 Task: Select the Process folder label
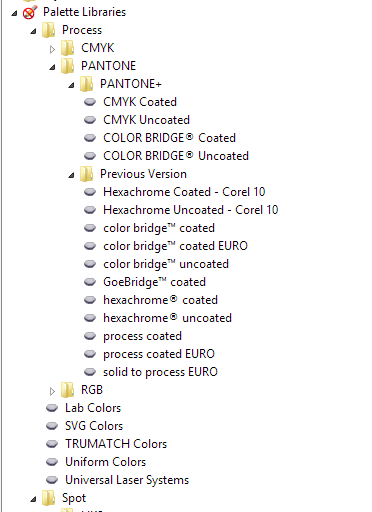(x=82, y=30)
